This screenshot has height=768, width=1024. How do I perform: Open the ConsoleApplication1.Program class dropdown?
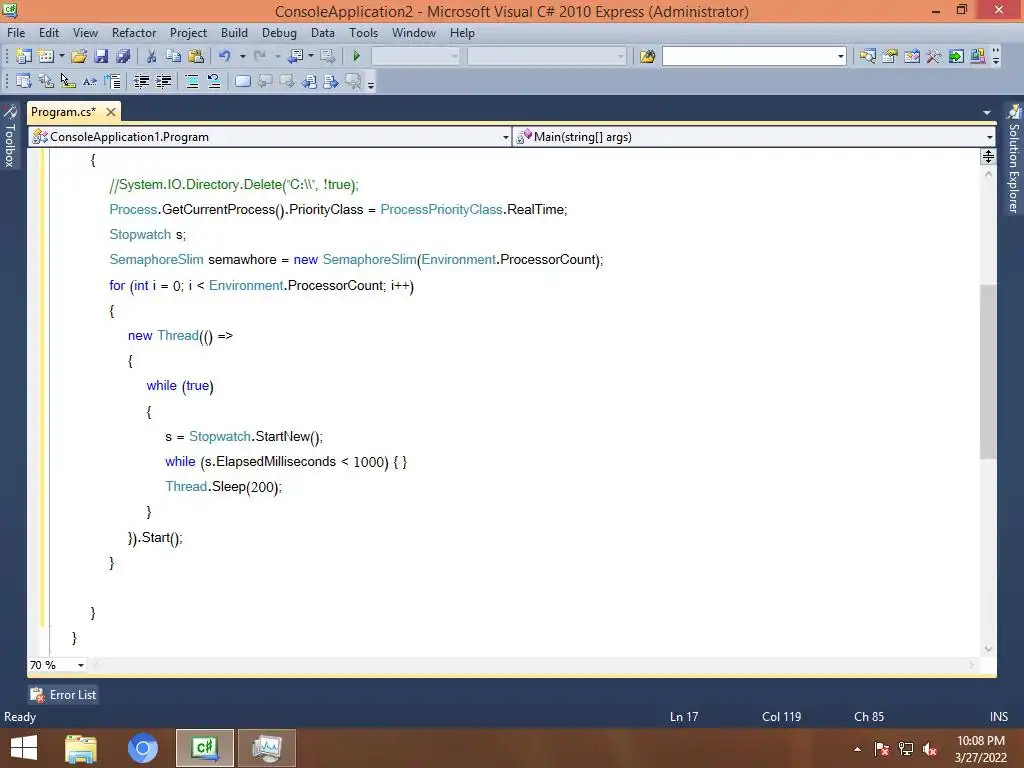tap(505, 137)
